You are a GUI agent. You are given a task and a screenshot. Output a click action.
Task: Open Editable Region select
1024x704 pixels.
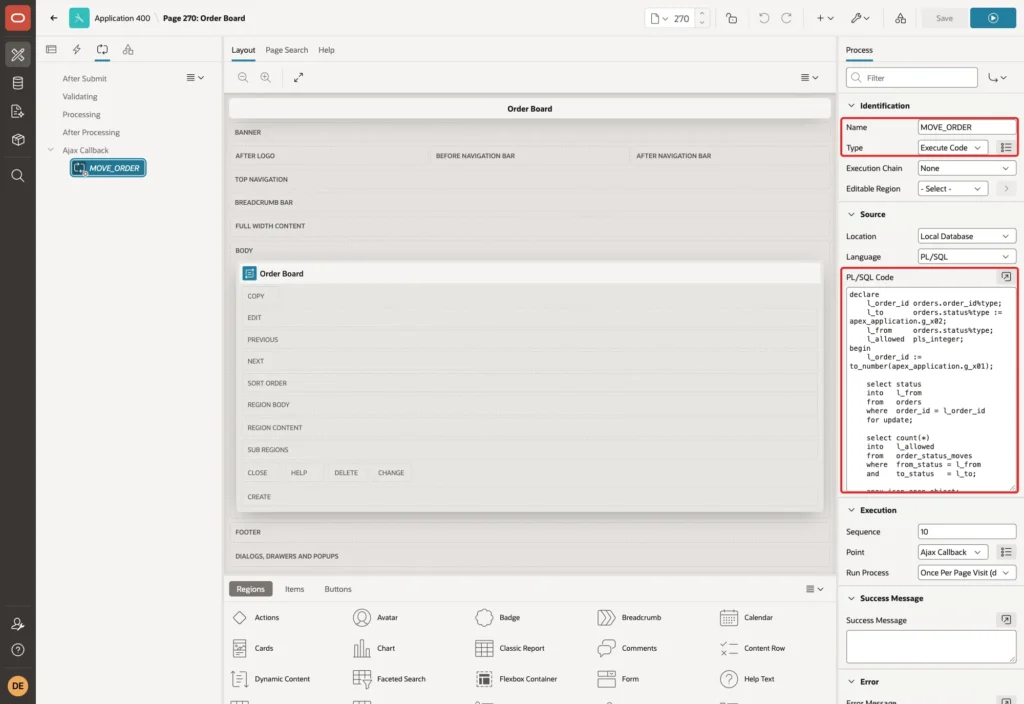952,189
